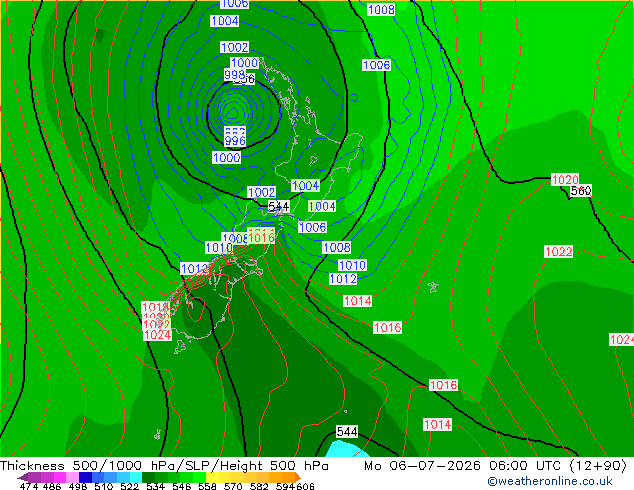Click the dark blue swatch in the thickness legend
The width and height of the screenshot is (634, 490).
pyautogui.click(x=85, y=477)
